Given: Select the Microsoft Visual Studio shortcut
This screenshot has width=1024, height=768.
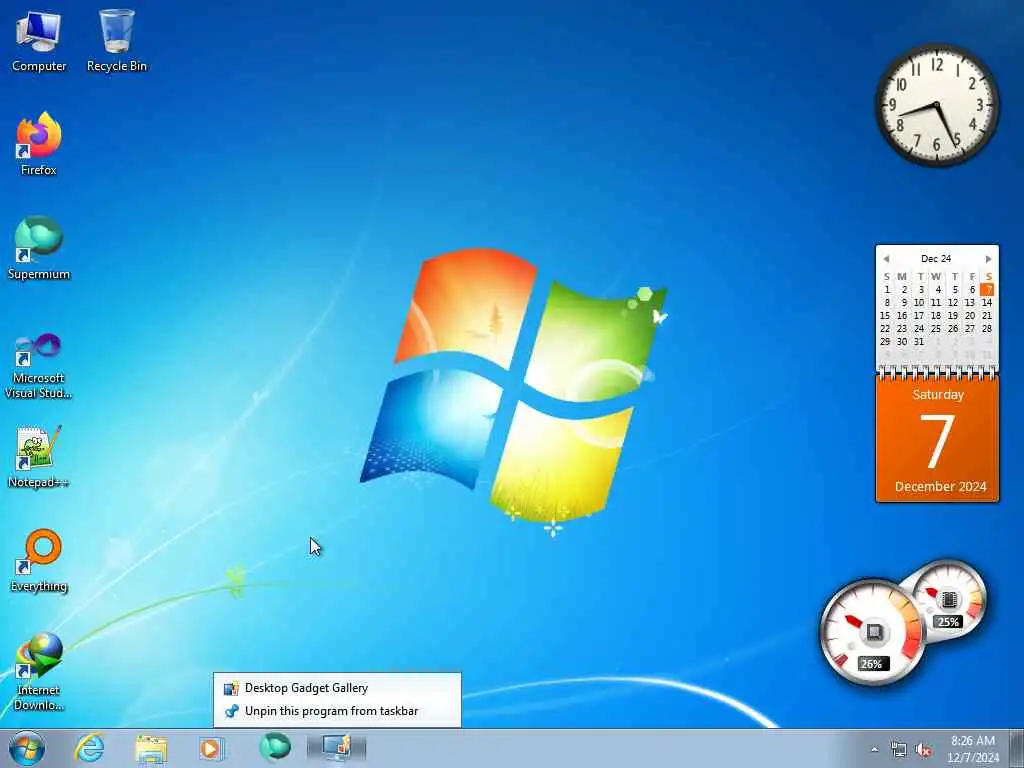Looking at the screenshot, I should (39, 366).
